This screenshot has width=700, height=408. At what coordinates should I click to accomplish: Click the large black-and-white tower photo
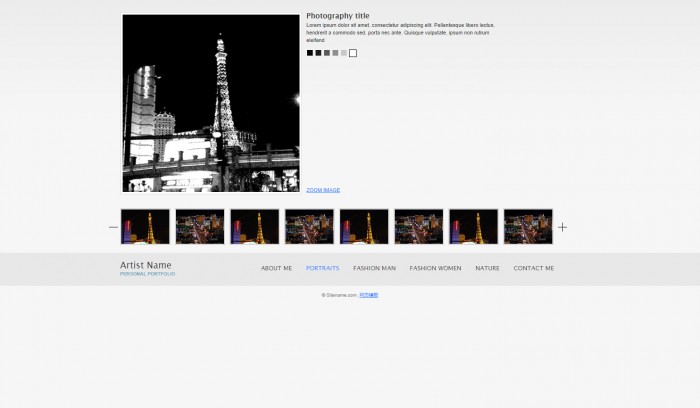tap(211, 103)
